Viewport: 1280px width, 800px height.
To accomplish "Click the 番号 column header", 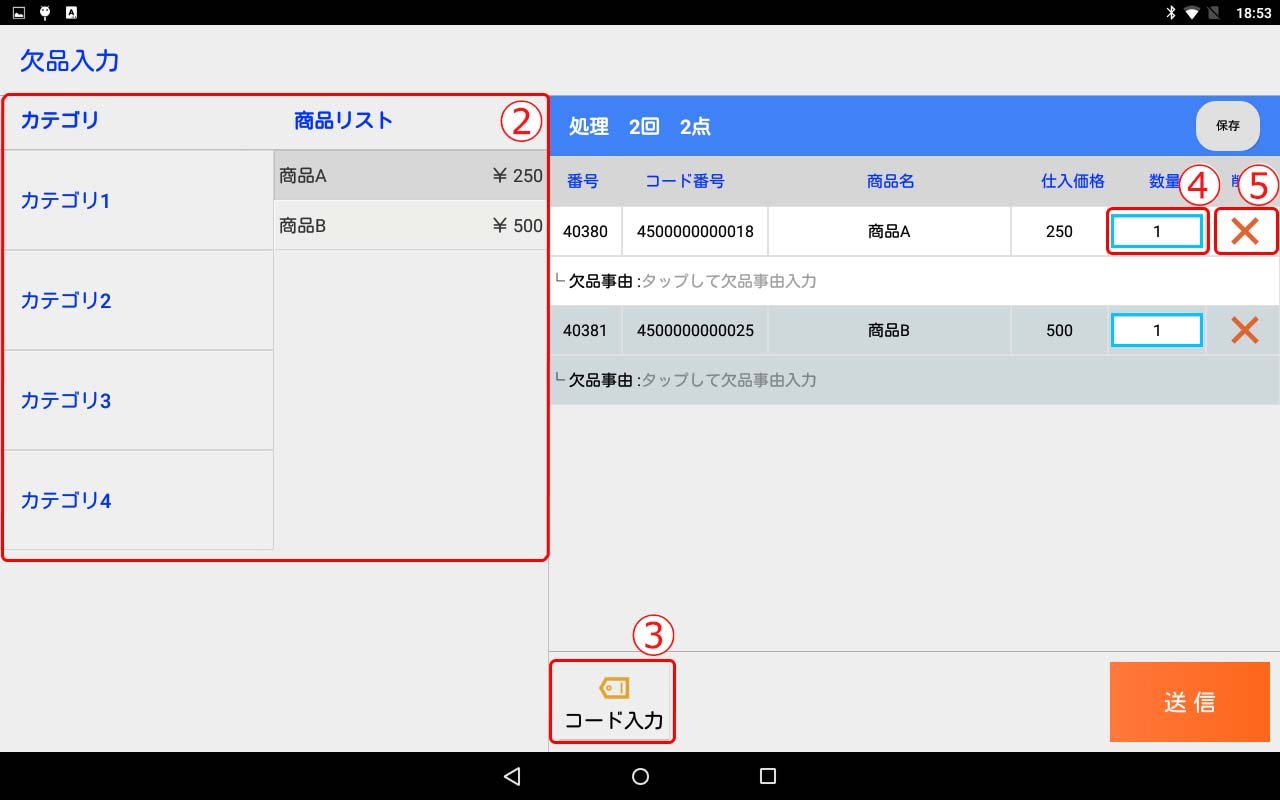I will [582, 181].
